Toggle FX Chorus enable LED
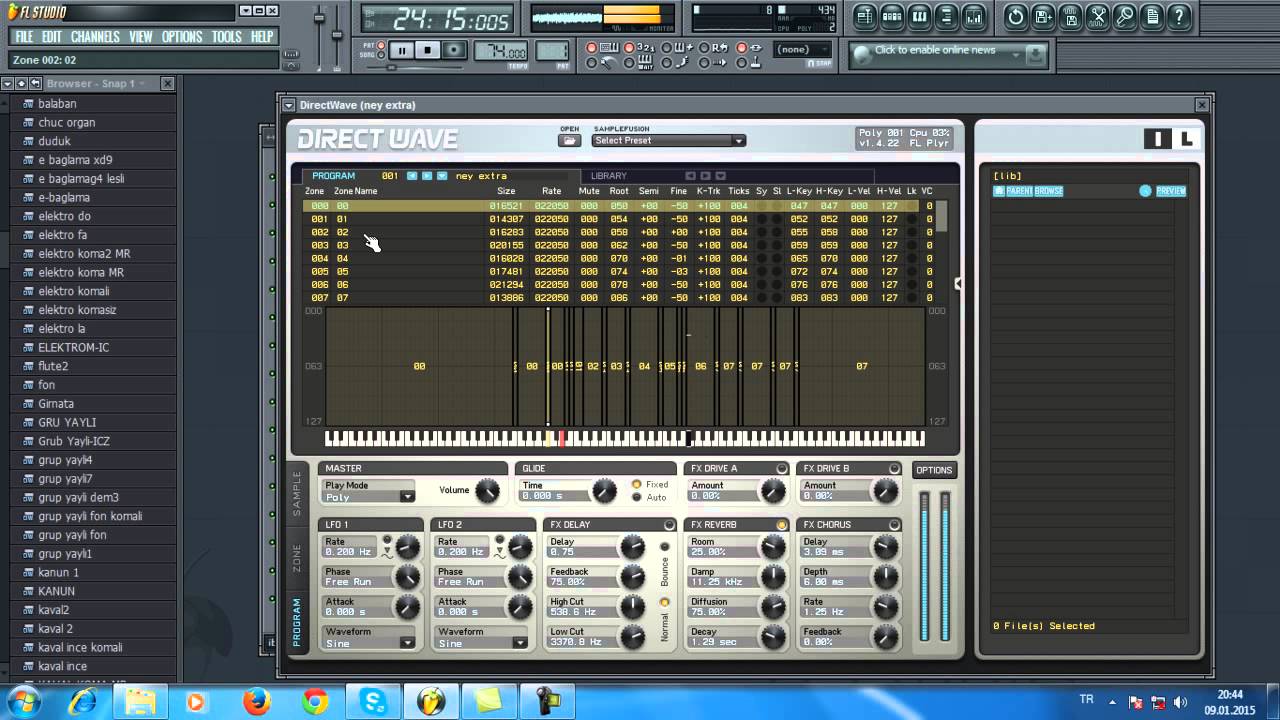Screen dimensions: 1280x720 (894, 524)
